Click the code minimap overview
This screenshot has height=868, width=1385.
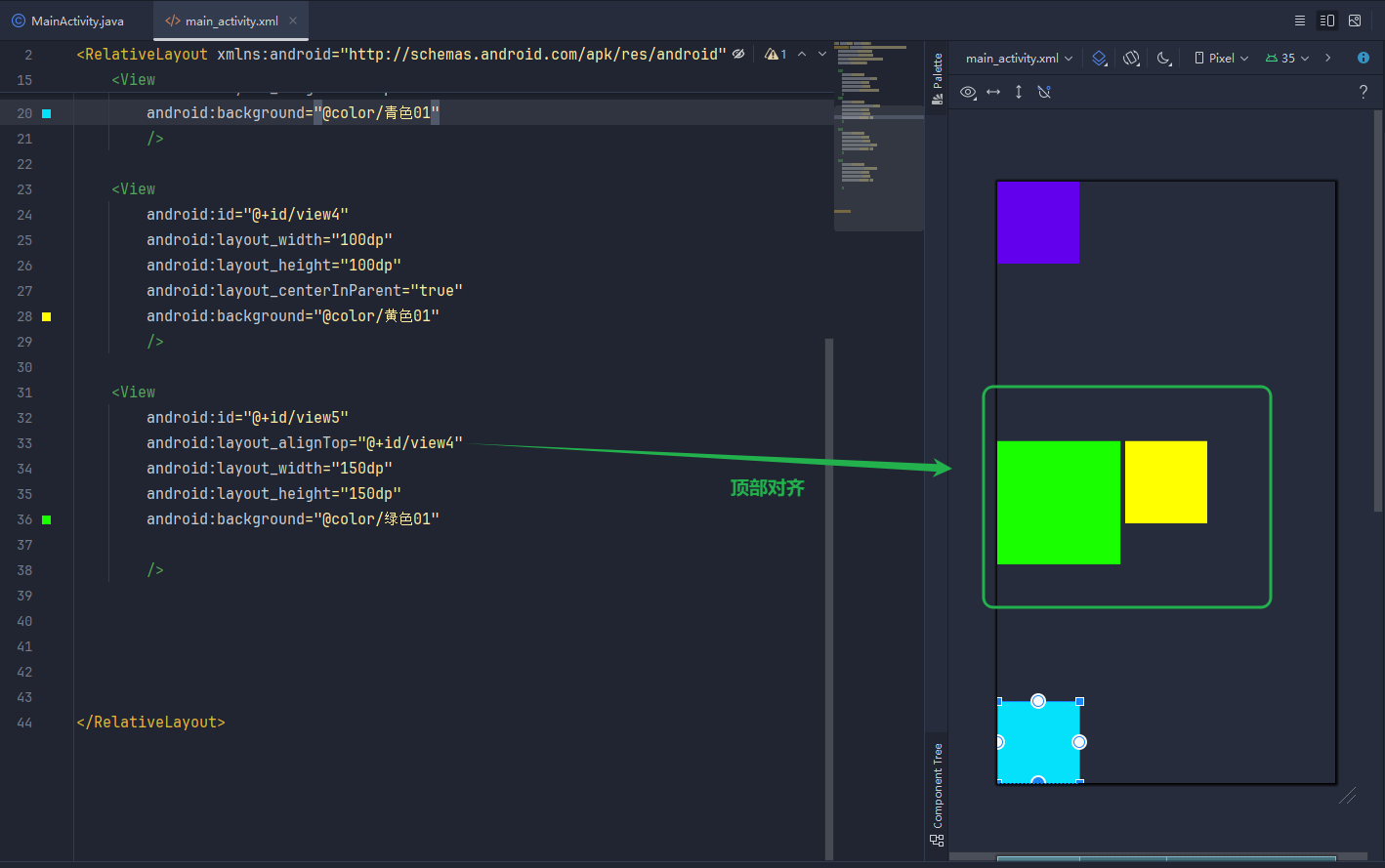(878, 135)
